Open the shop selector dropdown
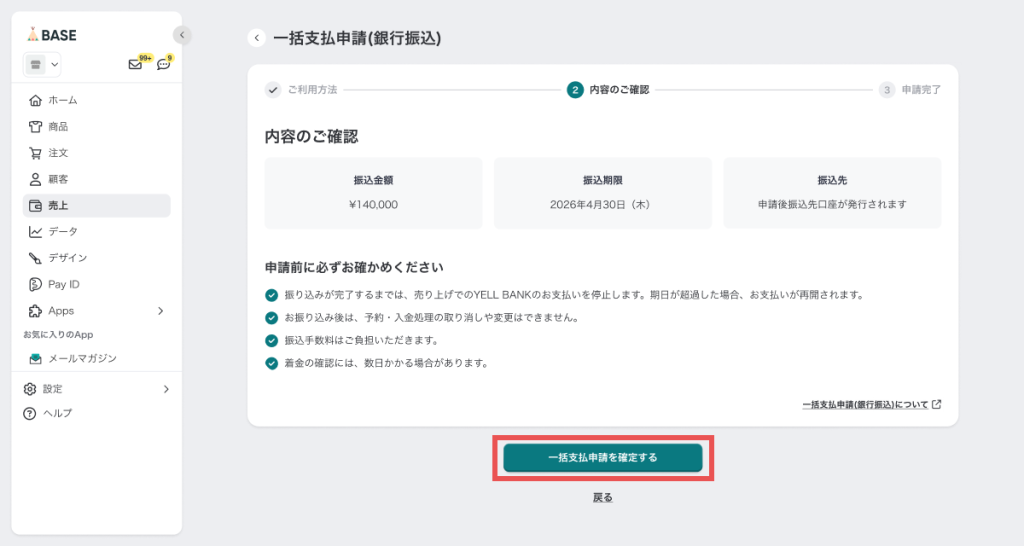This screenshot has height=546, width=1024. click(x=42, y=64)
